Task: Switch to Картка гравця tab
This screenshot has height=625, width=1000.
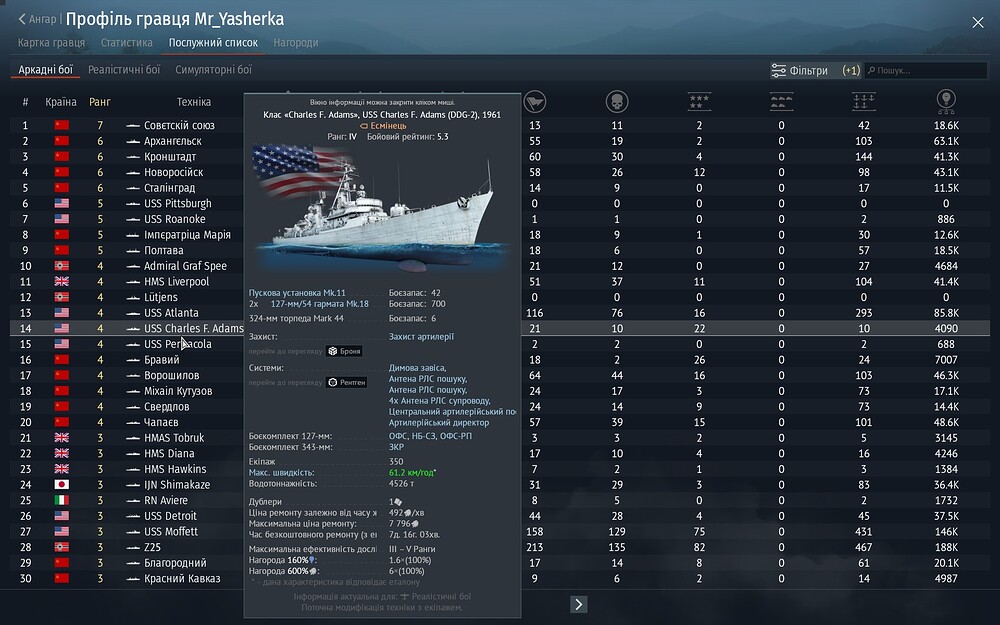Action: pyautogui.click(x=51, y=43)
